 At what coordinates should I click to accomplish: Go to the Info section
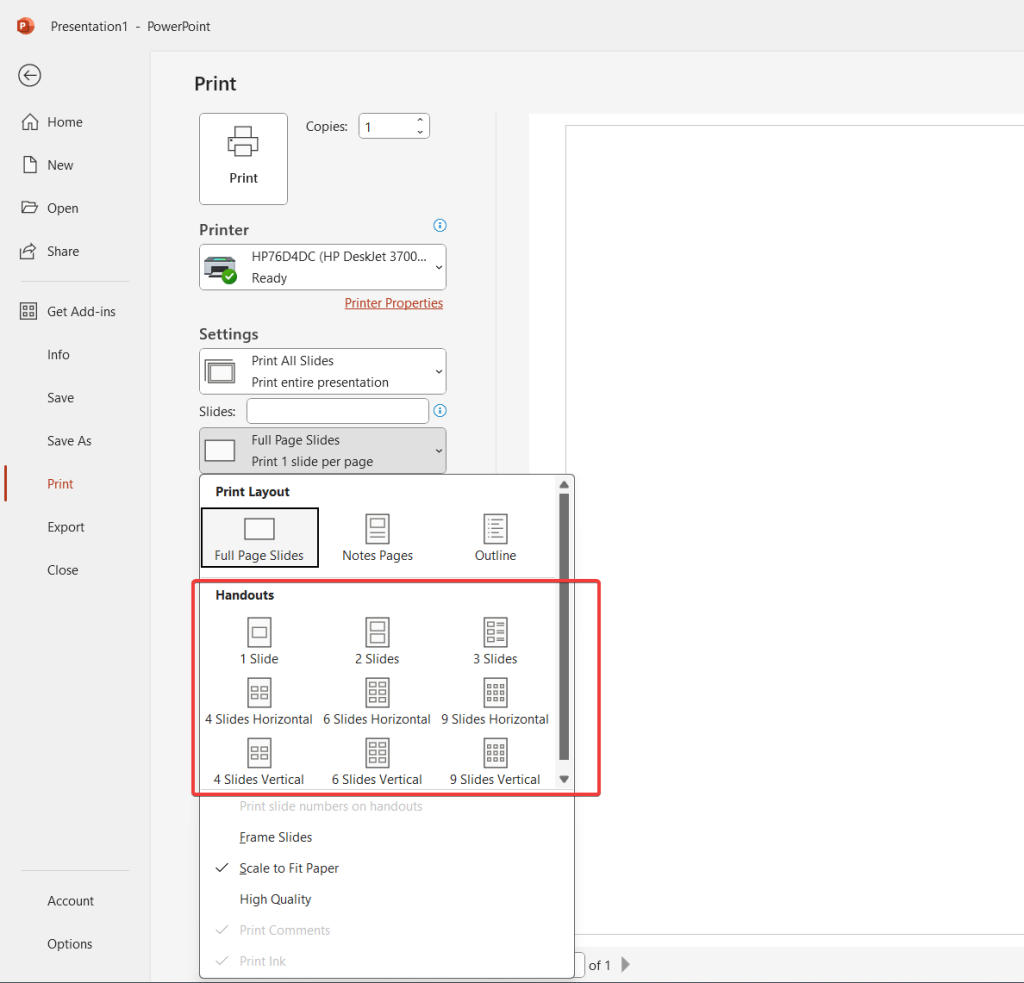[58, 354]
